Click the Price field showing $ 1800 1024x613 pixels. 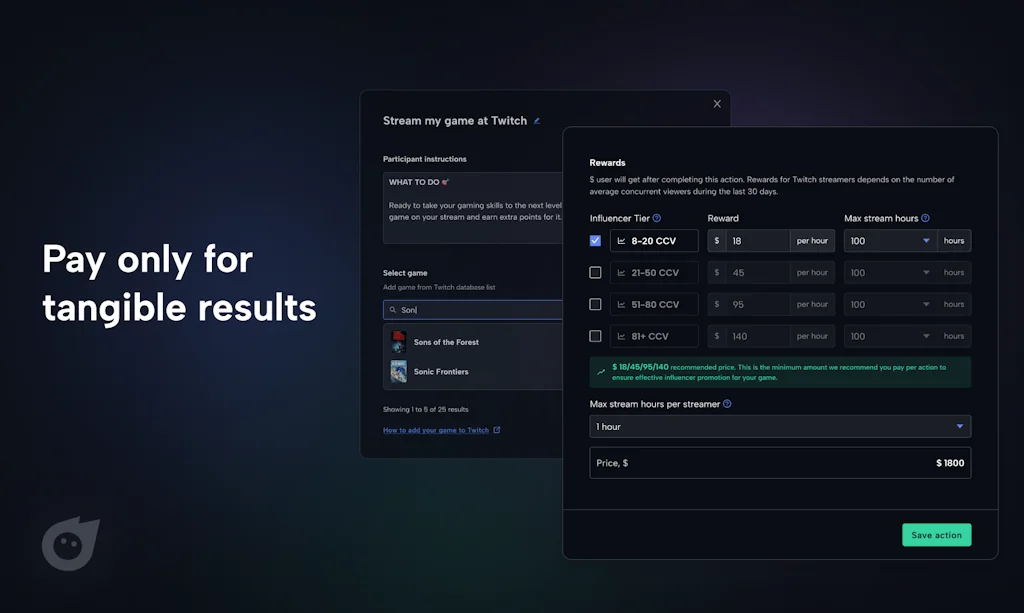pyautogui.click(x=780, y=463)
